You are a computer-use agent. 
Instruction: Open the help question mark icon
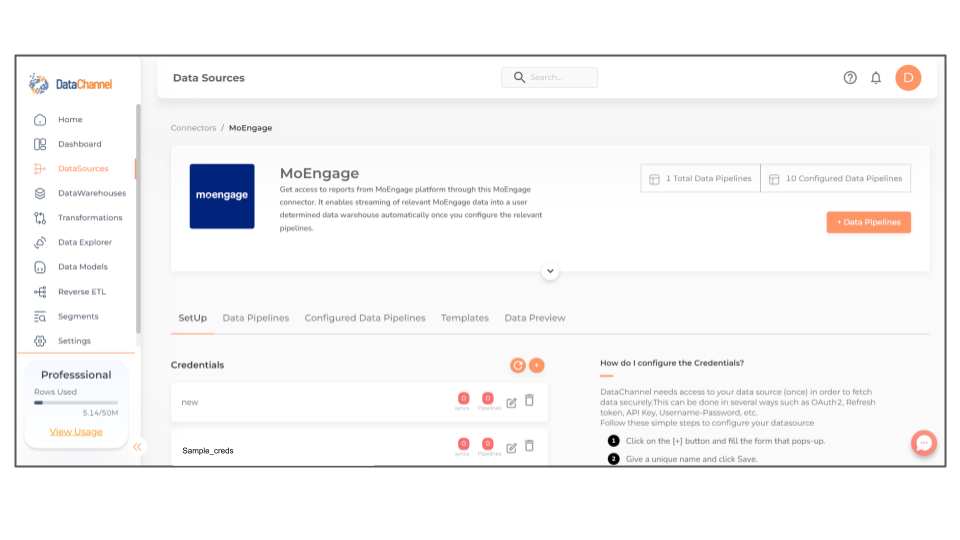[850, 78]
